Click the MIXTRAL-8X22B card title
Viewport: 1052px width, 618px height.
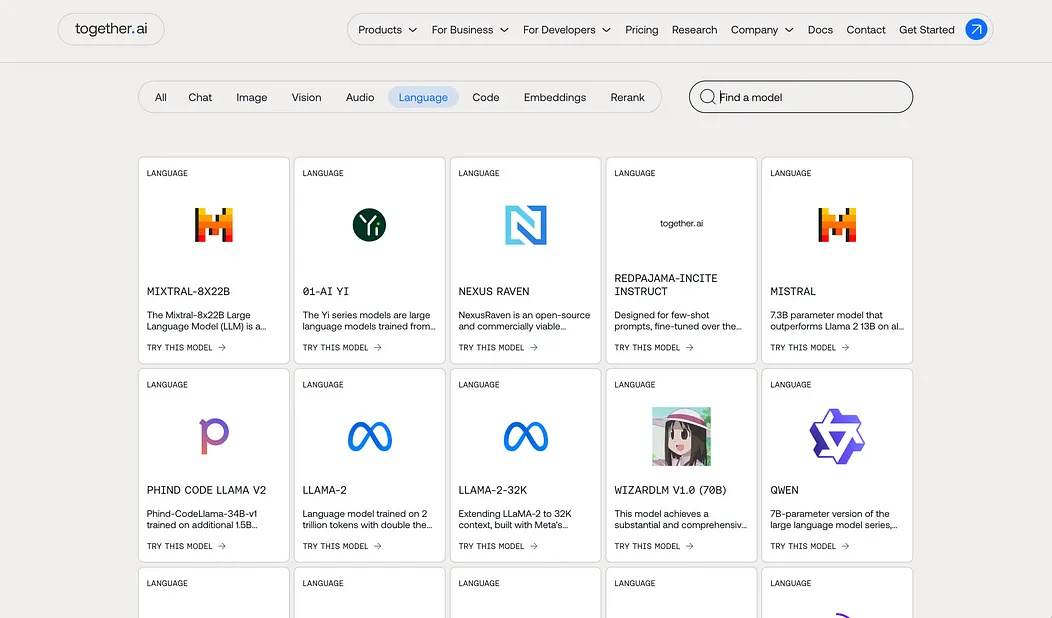189,291
